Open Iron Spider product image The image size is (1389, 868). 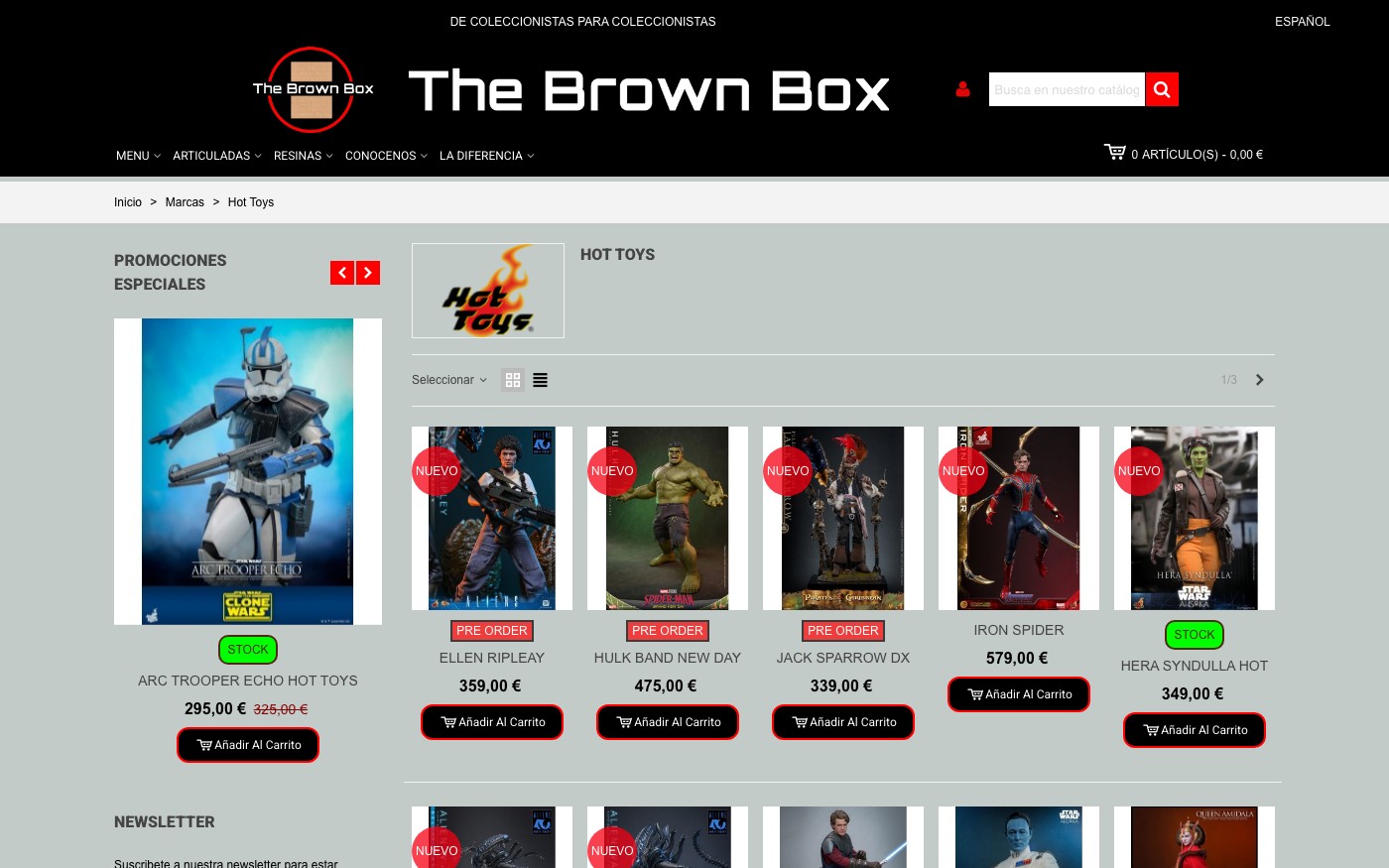(1019, 518)
